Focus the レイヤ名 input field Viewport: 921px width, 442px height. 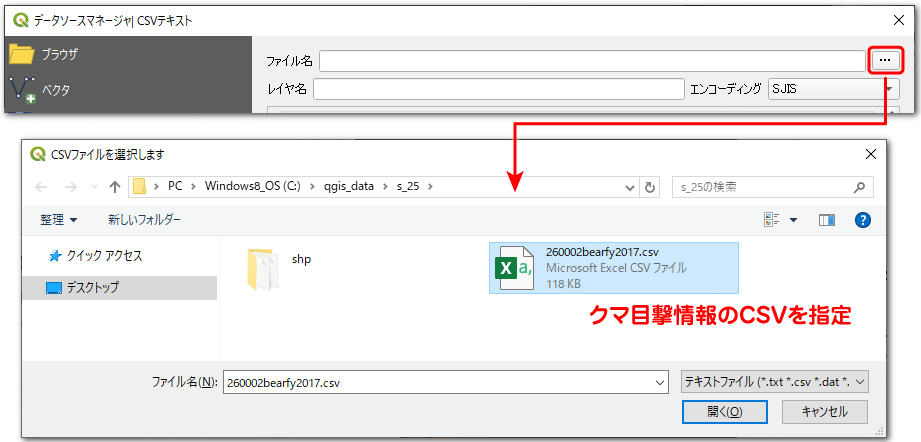pyautogui.click(x=499, y=89)
